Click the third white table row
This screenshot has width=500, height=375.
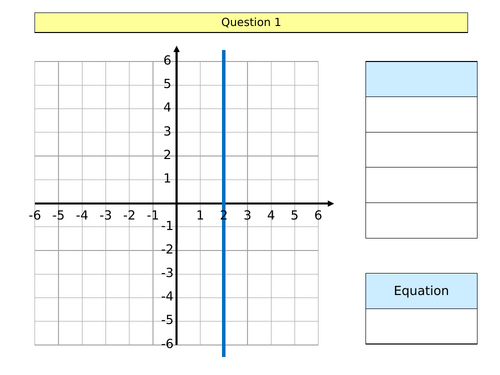click(x=421, y=185)
